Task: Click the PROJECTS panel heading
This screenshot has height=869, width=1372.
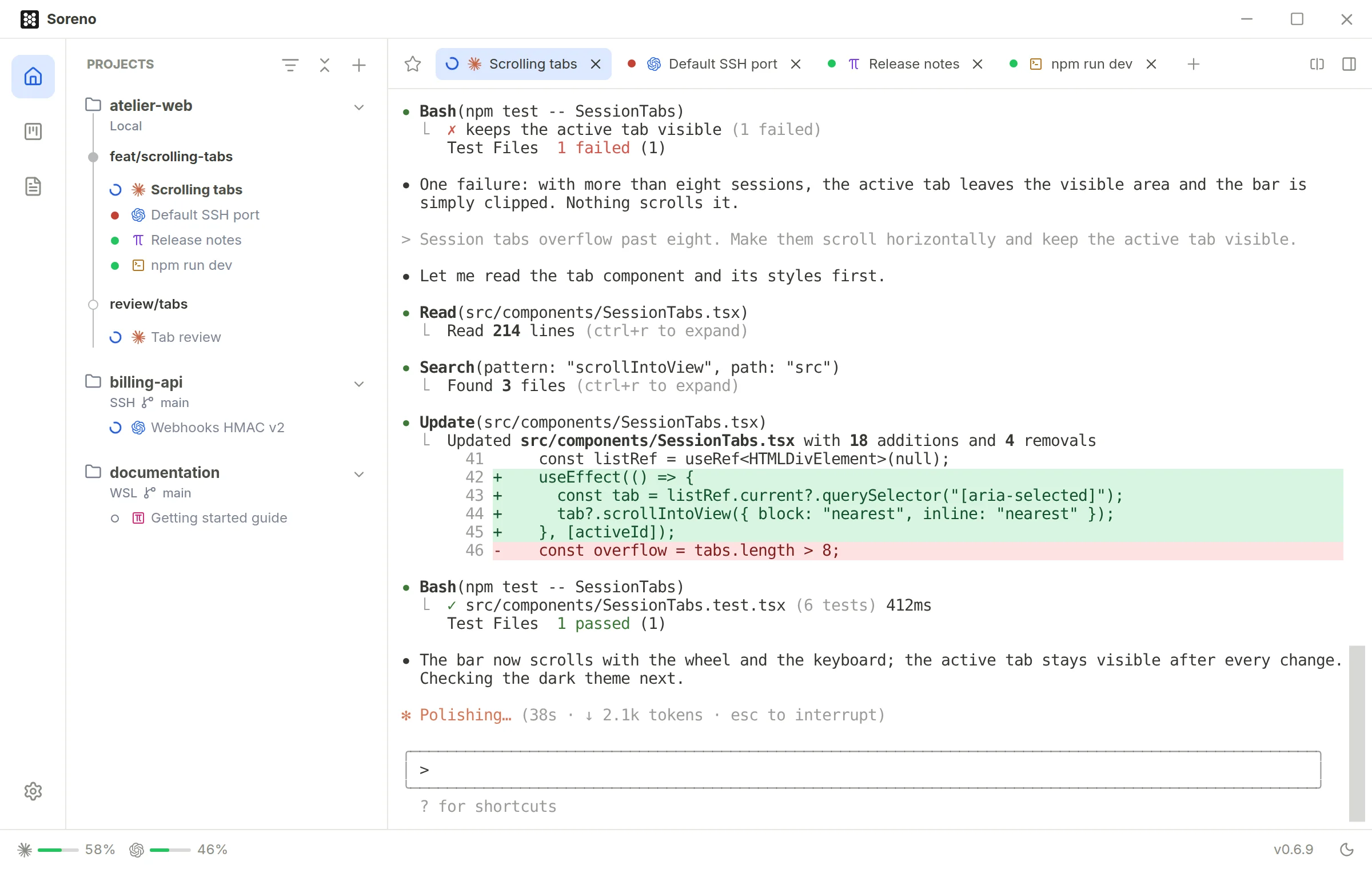Action: pos(120,64)
